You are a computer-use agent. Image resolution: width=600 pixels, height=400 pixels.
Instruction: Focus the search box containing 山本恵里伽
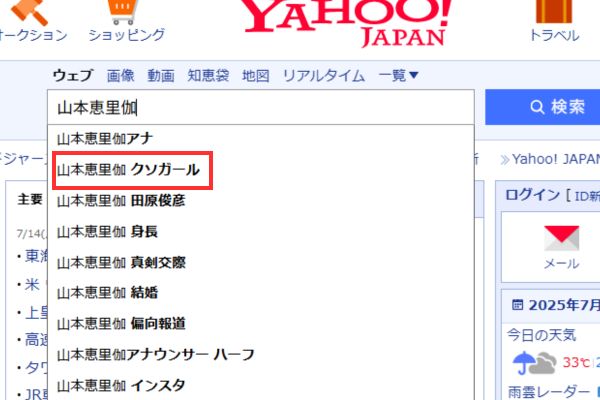261,108
